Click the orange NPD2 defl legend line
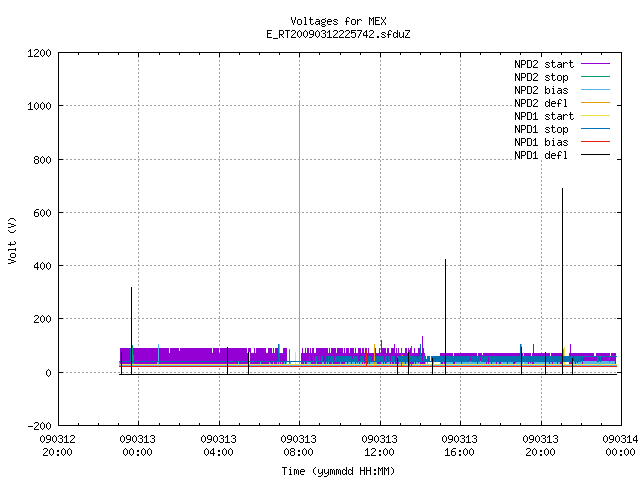The width and height of the screenshot is (640, 480). click(596, 102)
